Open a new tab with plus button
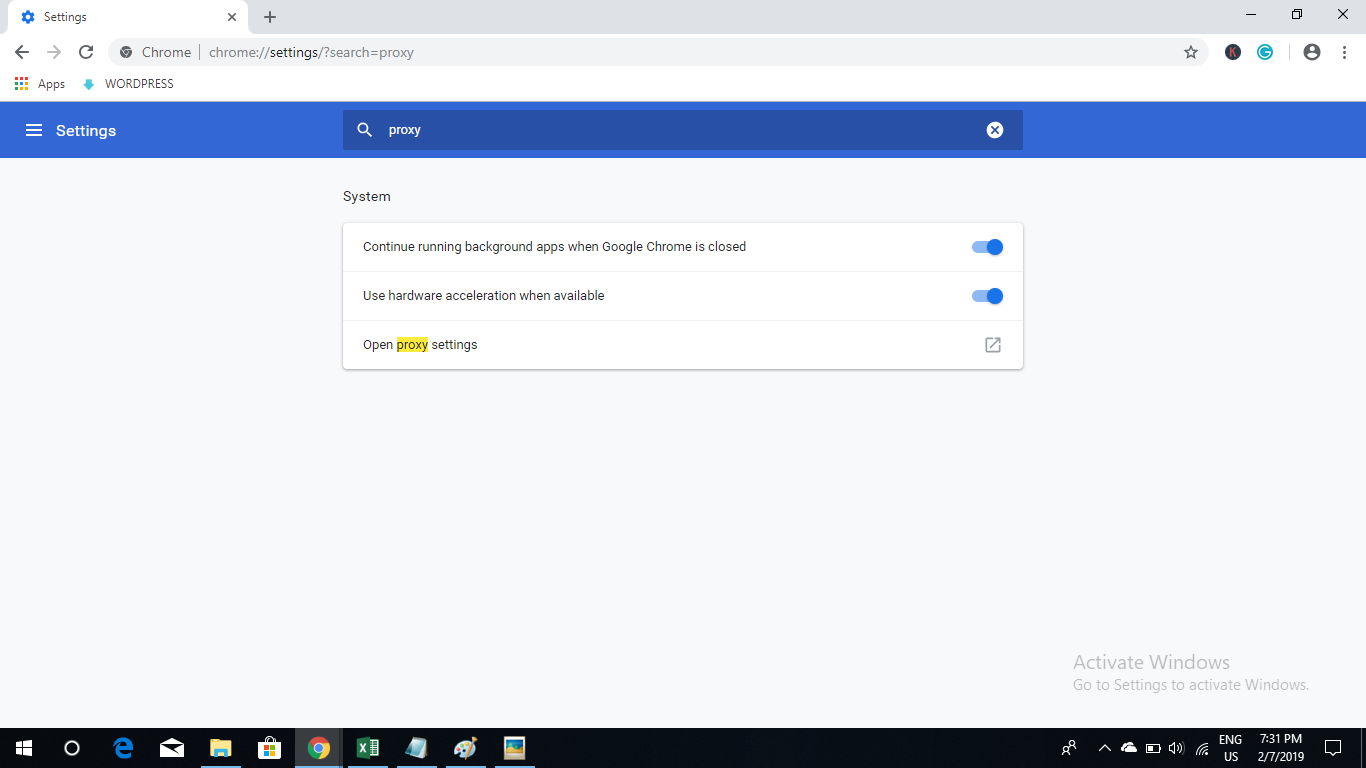 [270, 17]
